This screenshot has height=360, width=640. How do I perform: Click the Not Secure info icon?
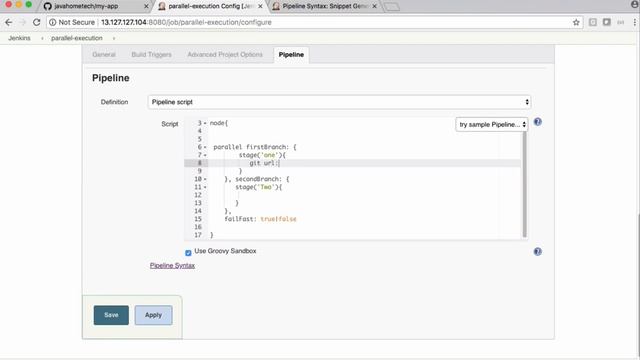(x=53, y=22)
